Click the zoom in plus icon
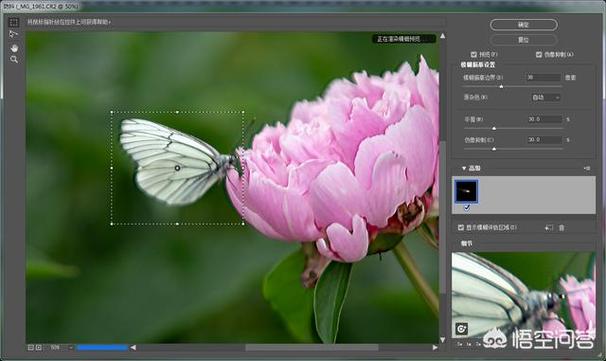 pyautogui.click(x=39, y=348)
